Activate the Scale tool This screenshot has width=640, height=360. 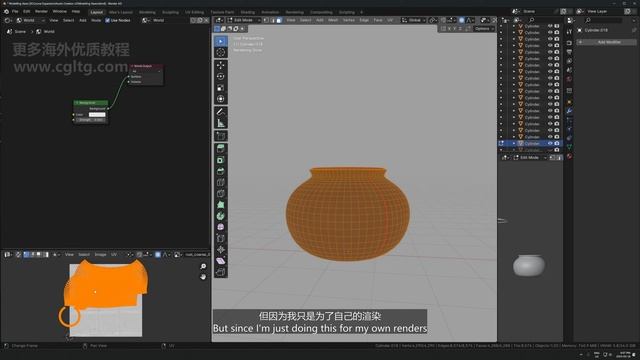tap(221, 88)
